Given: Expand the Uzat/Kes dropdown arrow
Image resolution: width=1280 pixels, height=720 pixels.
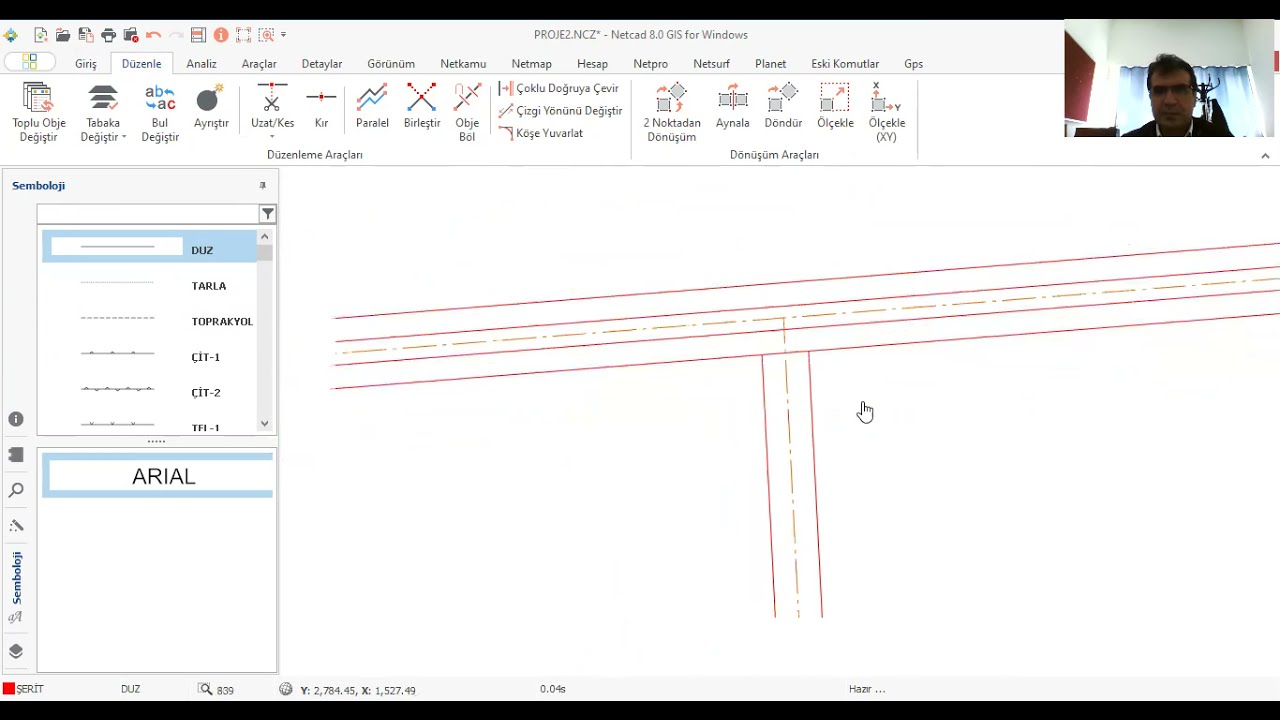Looking at the screenshot, I should [272, 138].
